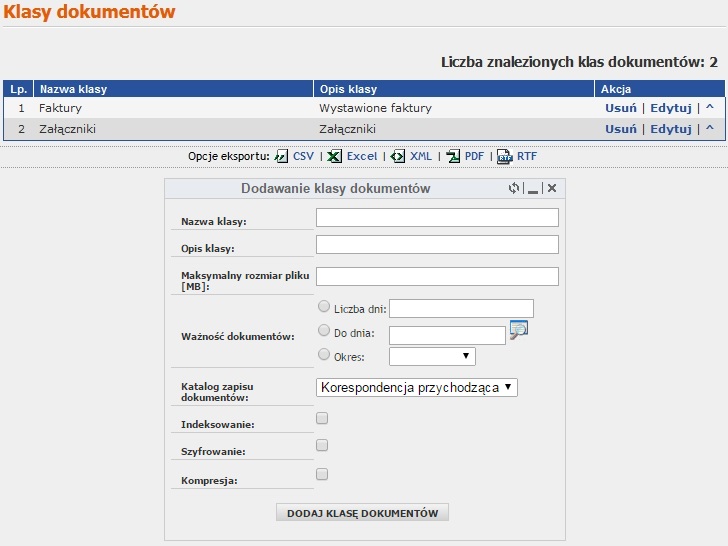
Task: Enable the Kompresja checkbox
Action: tap(322, 474)
